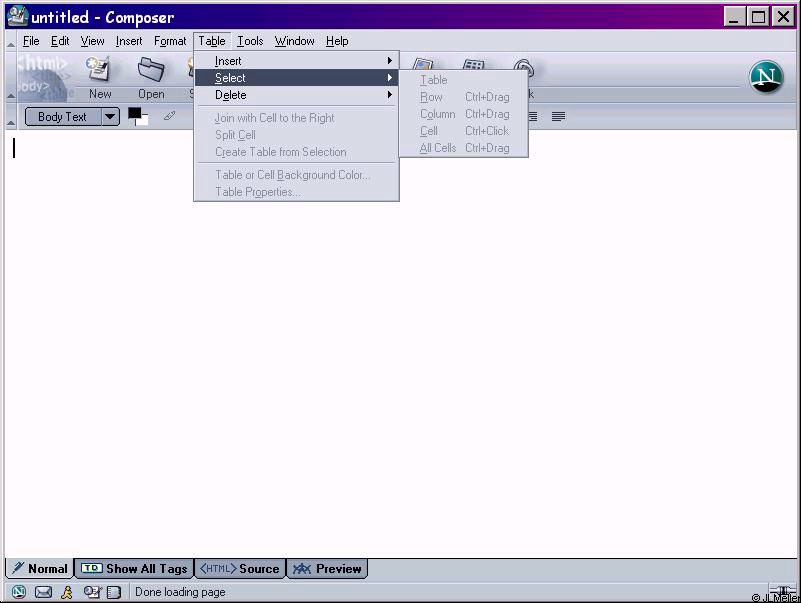Choose the highlighted Select submenu entry

click(x=296, y=78)
